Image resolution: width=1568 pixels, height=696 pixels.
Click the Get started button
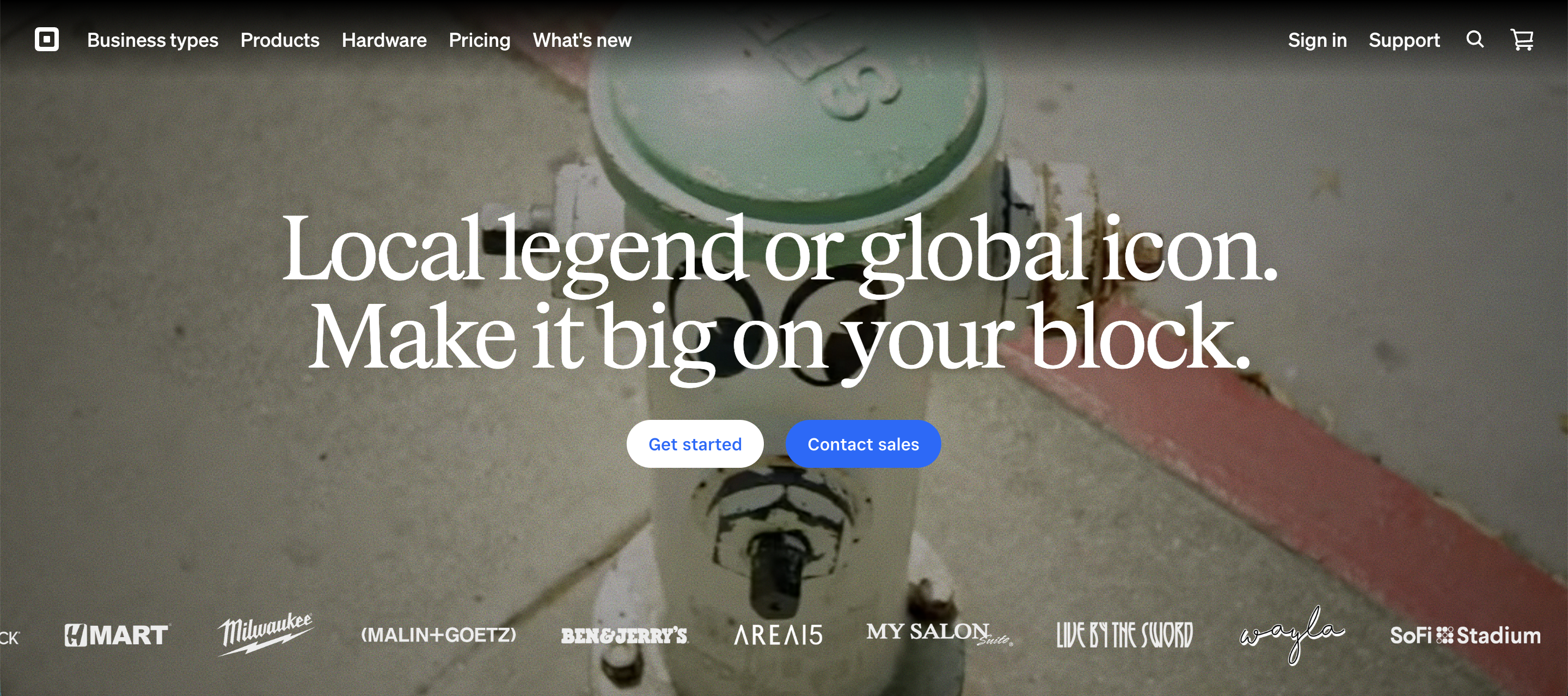[x=695, y=444]
